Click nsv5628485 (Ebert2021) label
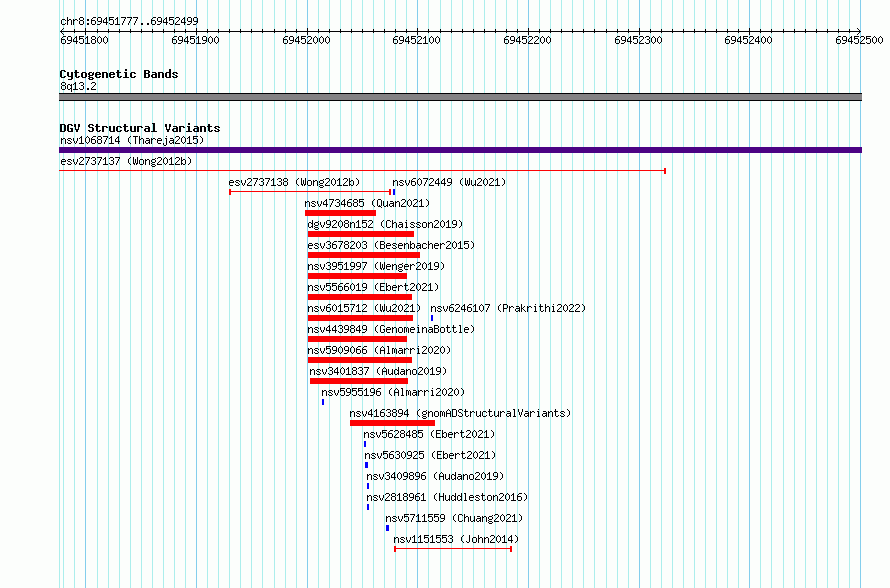Image resolution: width=890 pixels, height=588 pixels. (429, 434)
